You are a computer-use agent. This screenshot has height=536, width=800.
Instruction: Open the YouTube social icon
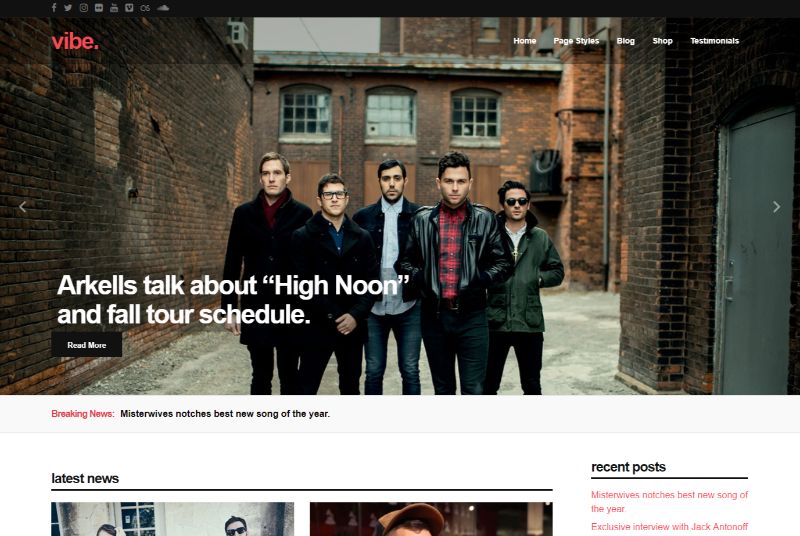click(114, 8)
